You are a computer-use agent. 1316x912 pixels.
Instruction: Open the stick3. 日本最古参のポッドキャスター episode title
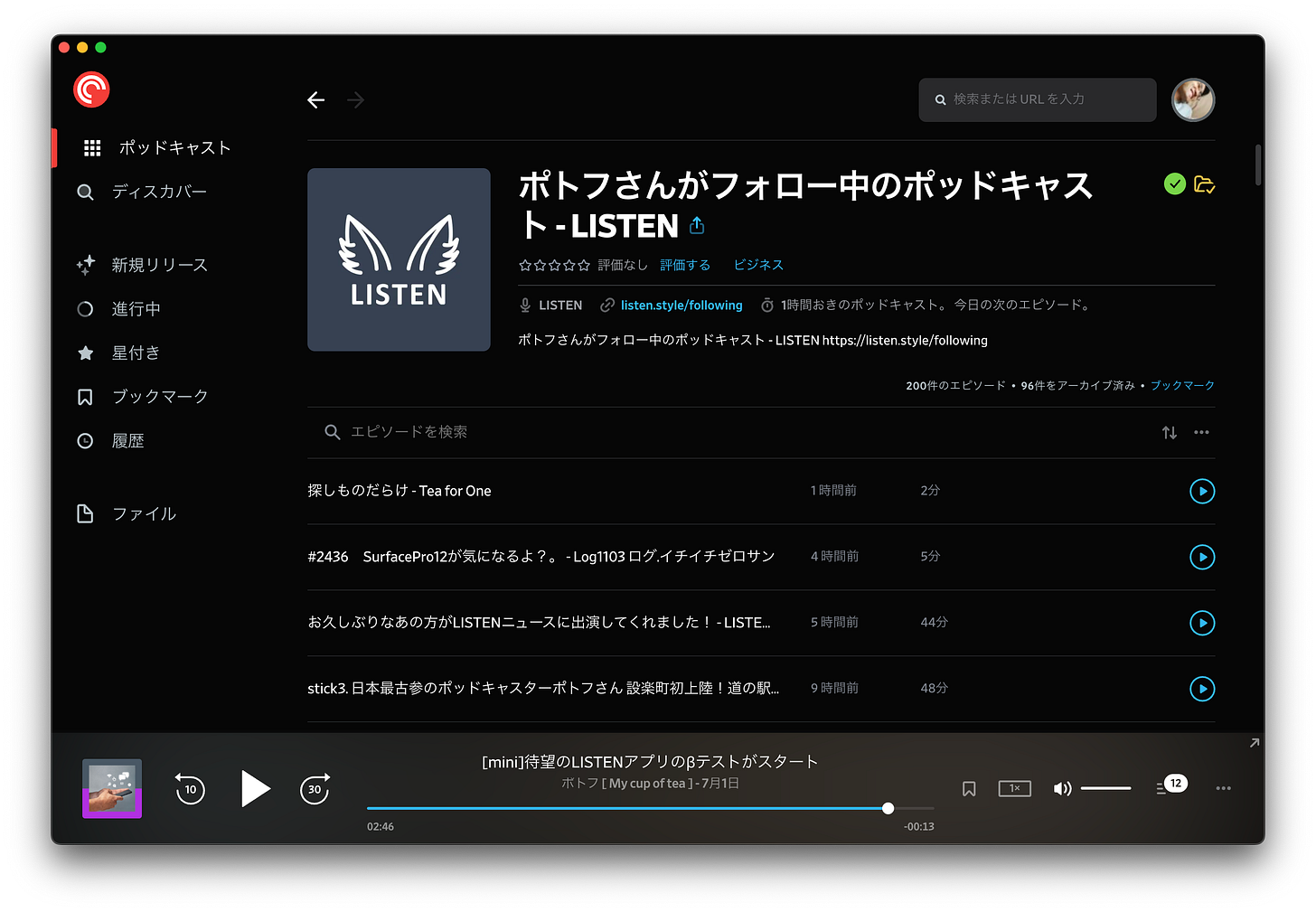click(x=543, y=689)
